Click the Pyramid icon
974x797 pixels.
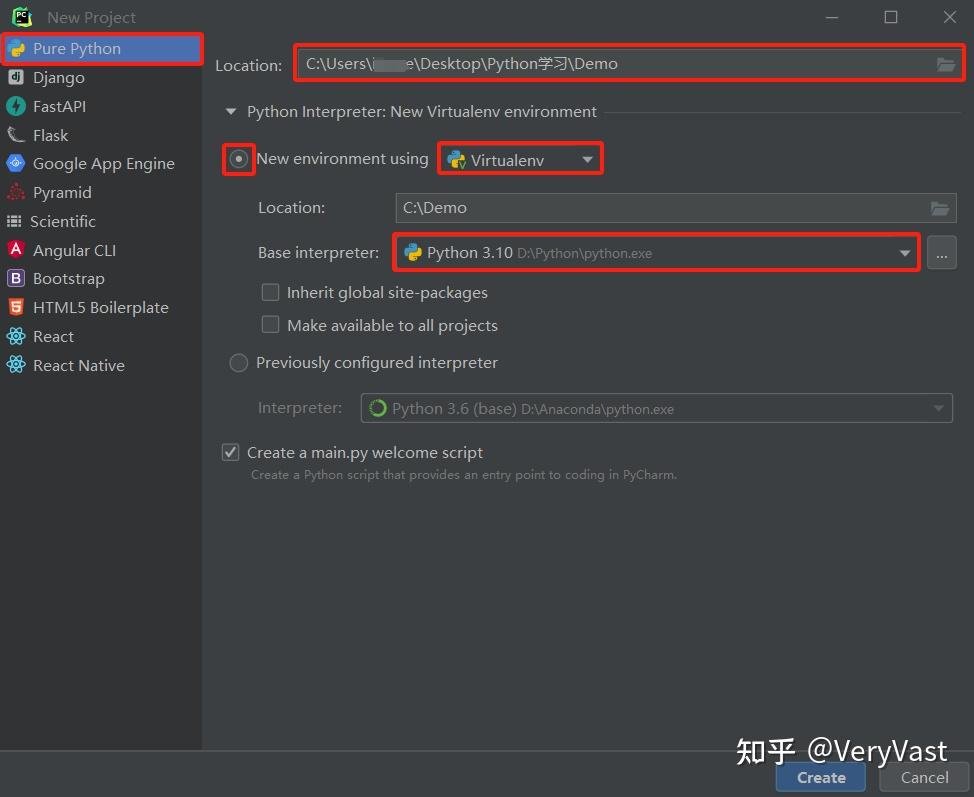[16, 192]
